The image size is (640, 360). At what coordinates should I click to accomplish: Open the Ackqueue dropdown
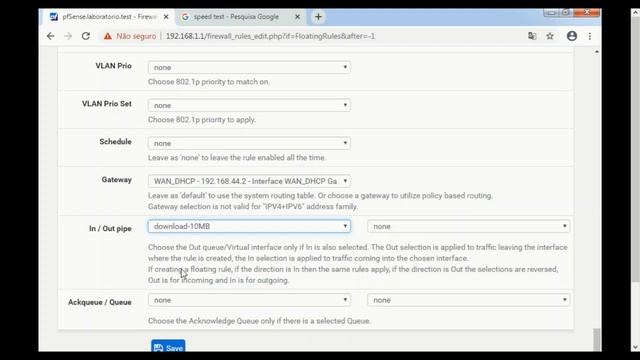click(x=249, y=300)
